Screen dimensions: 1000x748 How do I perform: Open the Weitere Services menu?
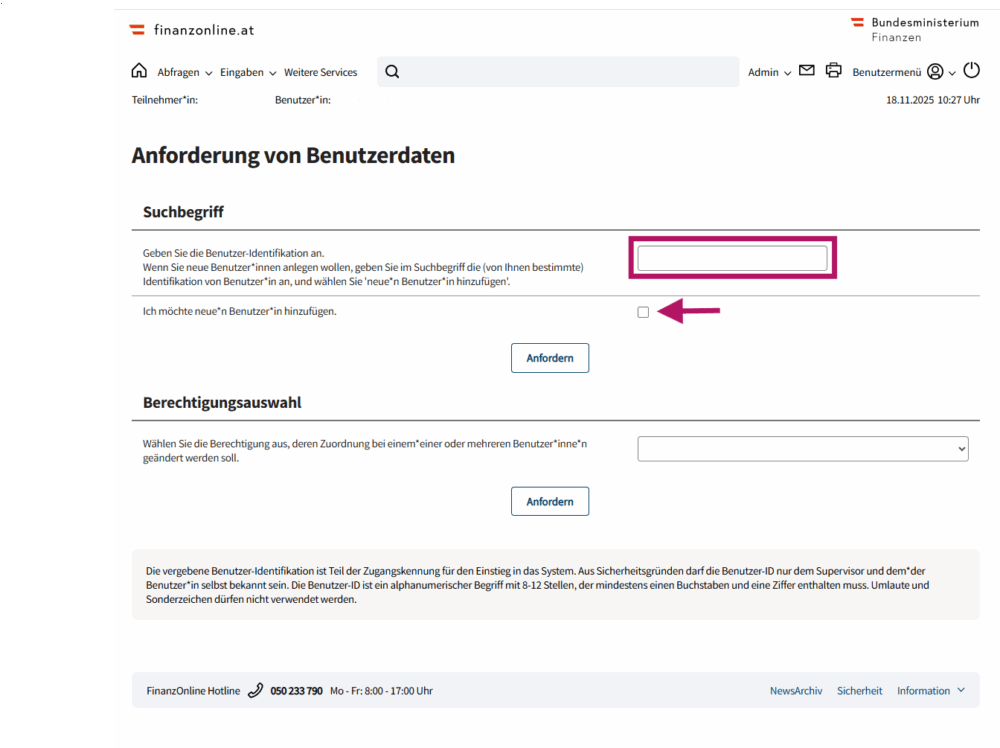320,72
